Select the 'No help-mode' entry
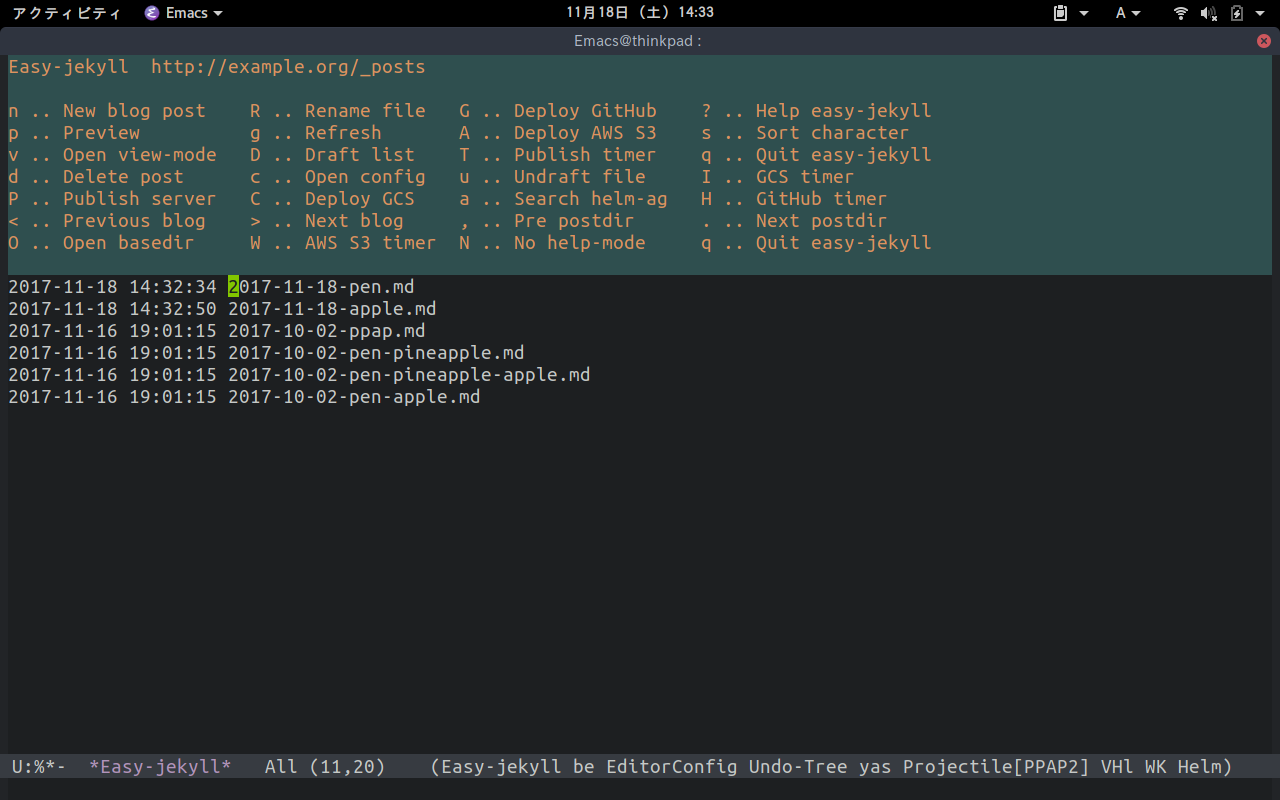 coord(580,243)
